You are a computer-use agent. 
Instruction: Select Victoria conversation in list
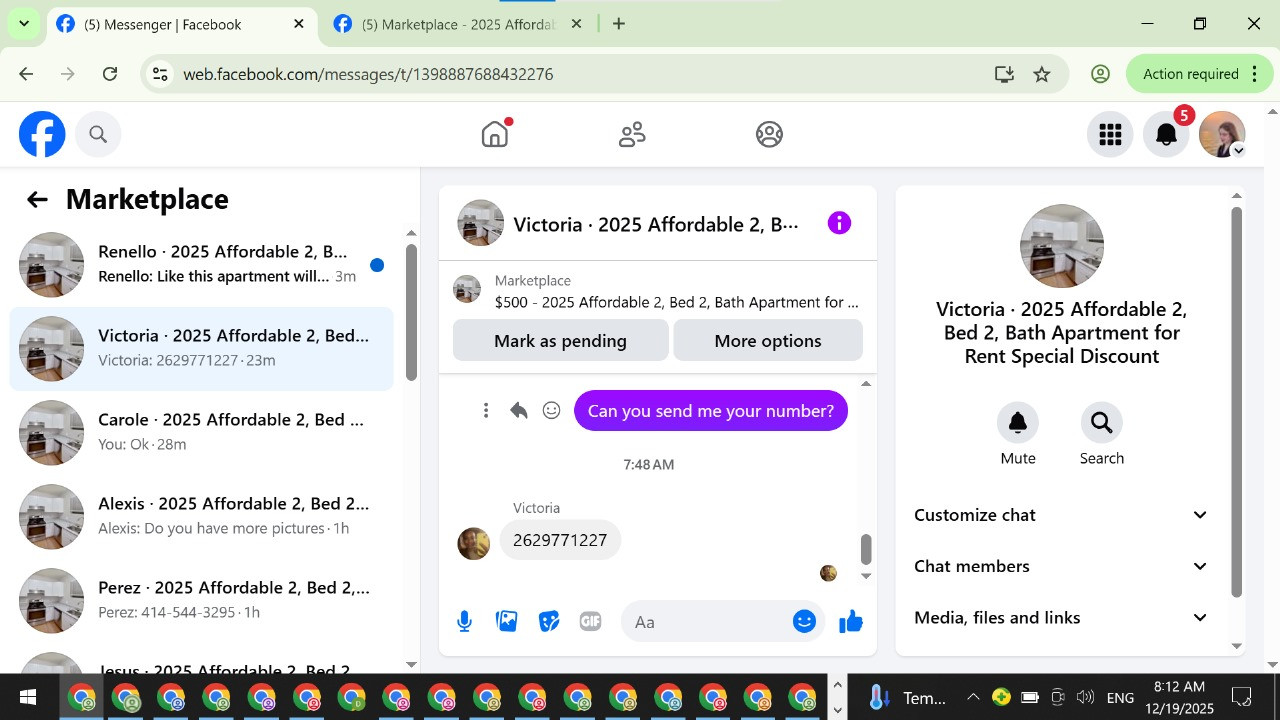coord(202,348)
